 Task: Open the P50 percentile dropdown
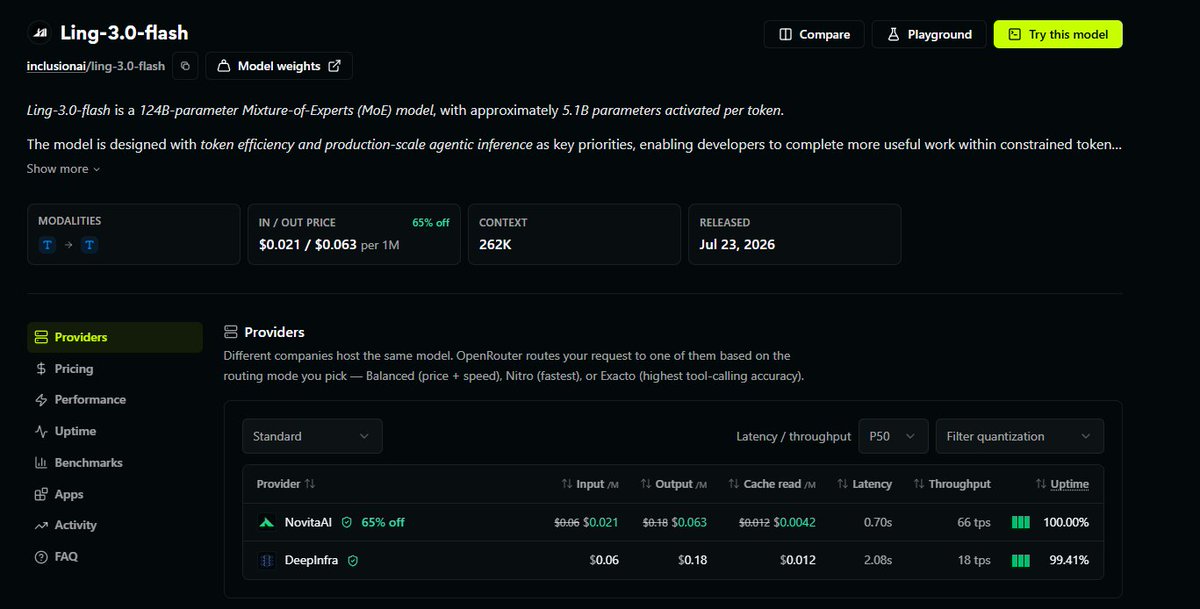point(893,436)
